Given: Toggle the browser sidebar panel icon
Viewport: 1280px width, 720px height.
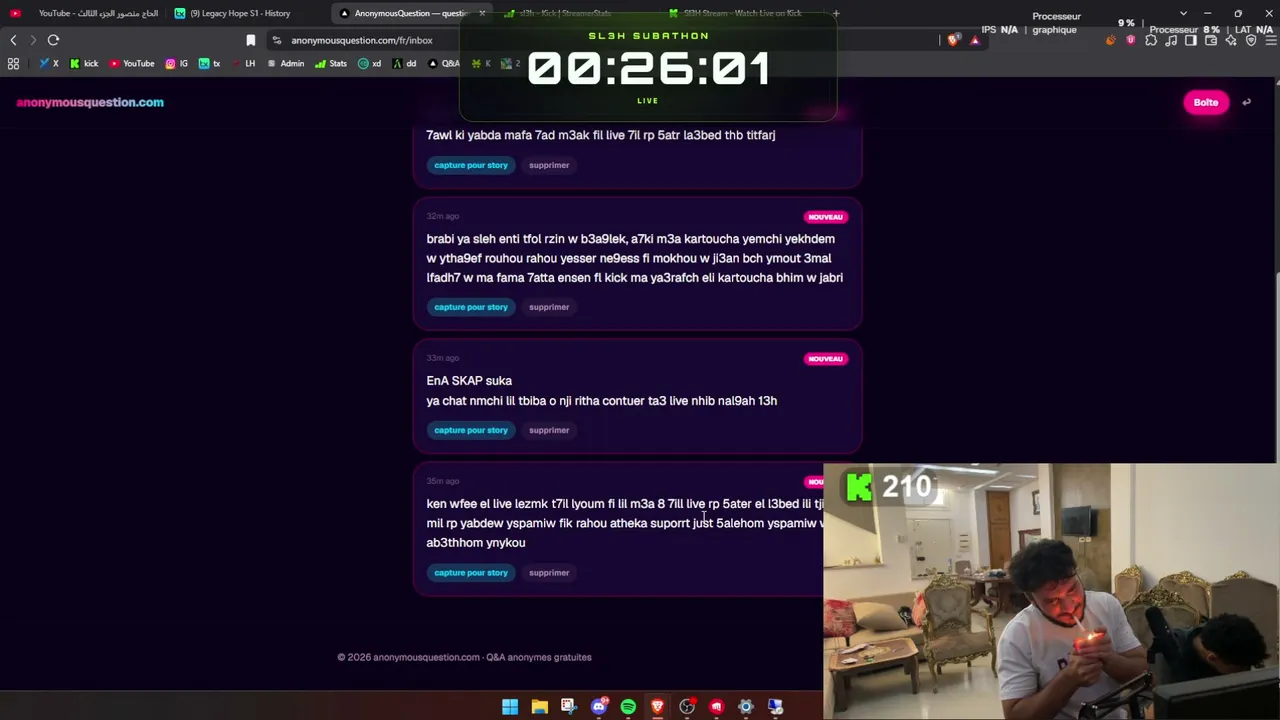Looking at the screenshot, I should tap(1191, 40).
